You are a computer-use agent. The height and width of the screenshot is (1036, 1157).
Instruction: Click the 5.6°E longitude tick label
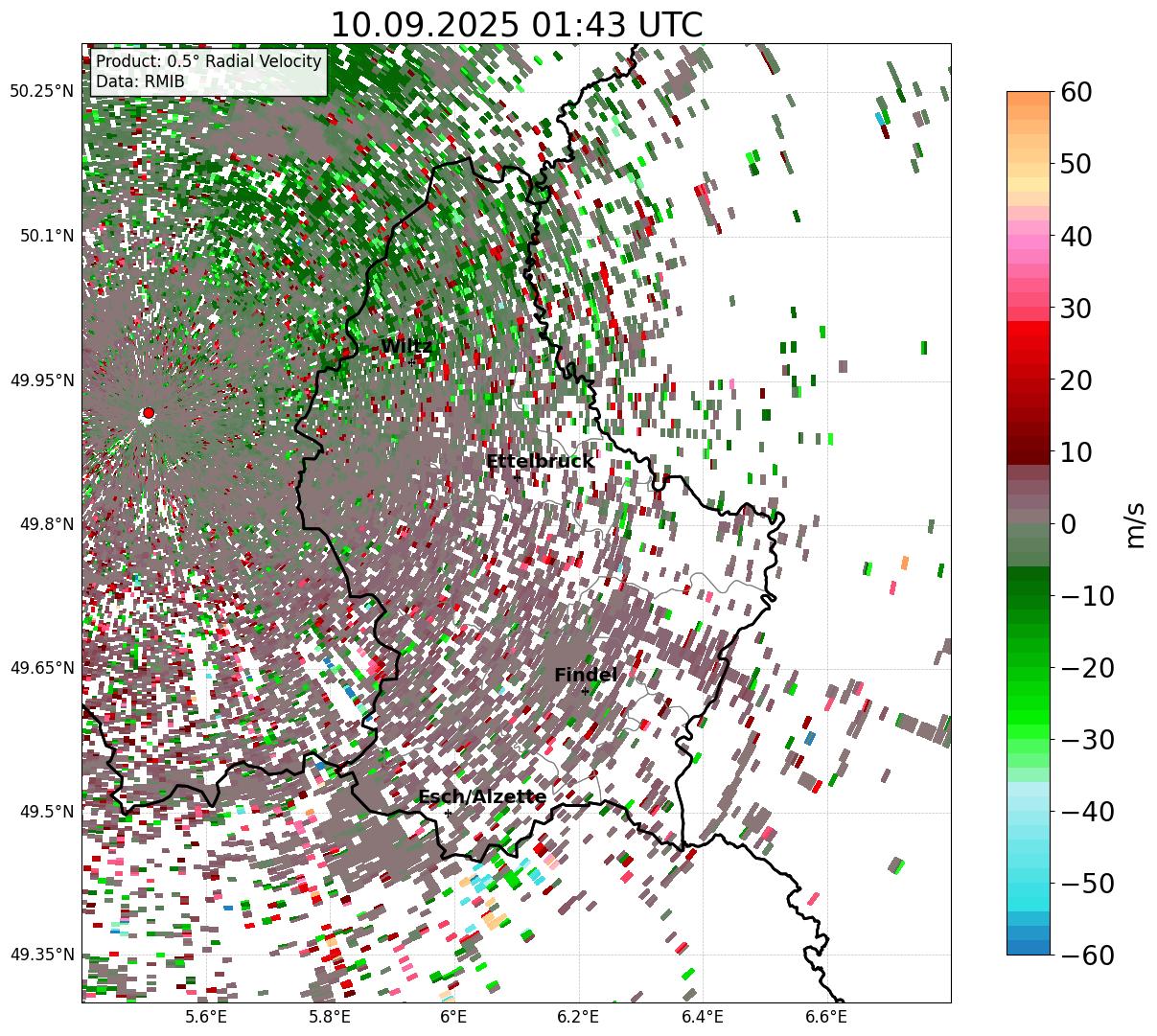coord(206,1017)
